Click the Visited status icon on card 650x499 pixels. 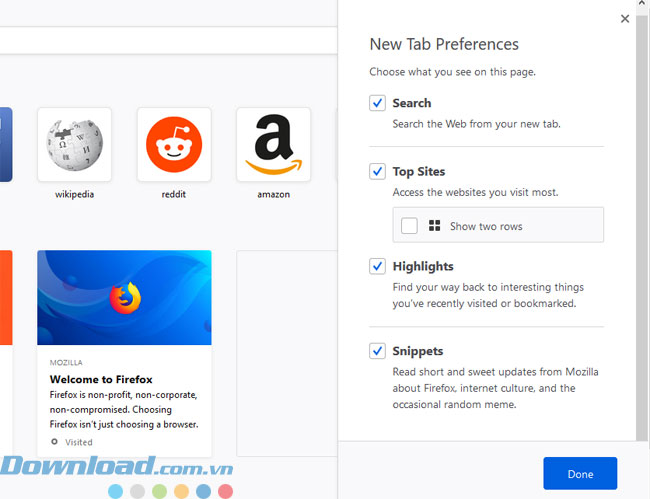(x=54, y=442)
